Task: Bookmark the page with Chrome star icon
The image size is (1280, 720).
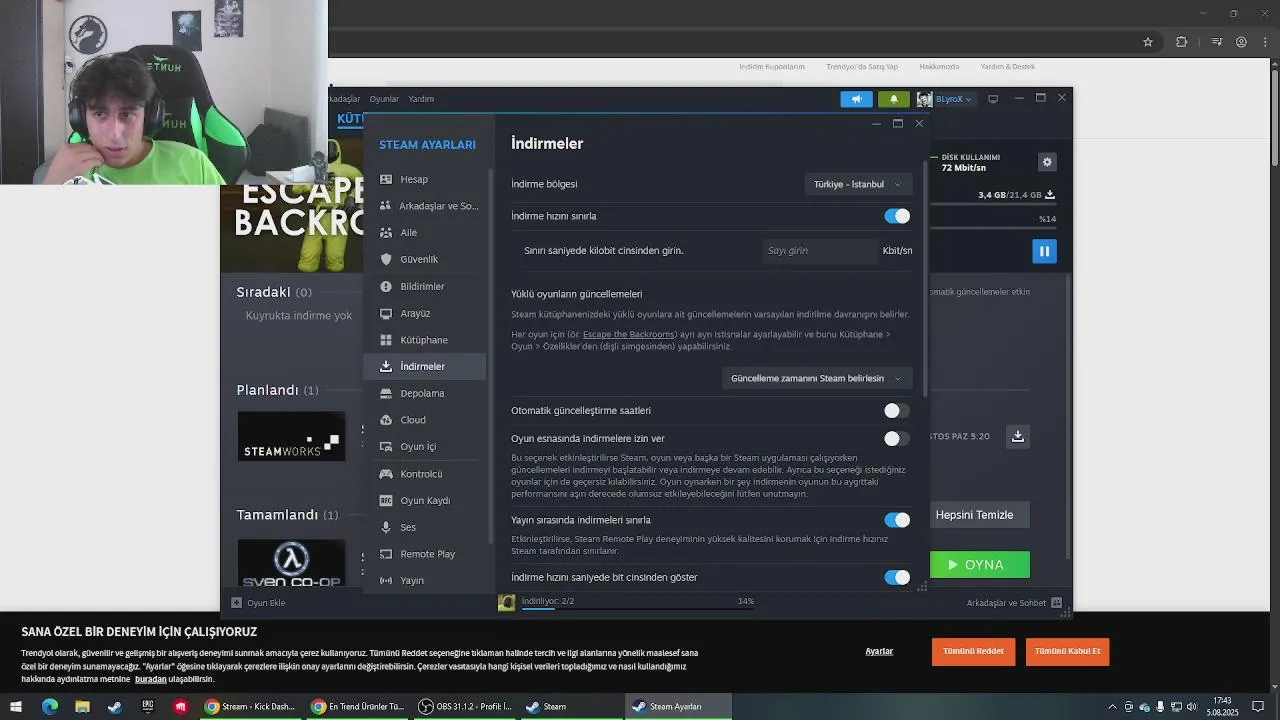Action: click(1148, 42)
